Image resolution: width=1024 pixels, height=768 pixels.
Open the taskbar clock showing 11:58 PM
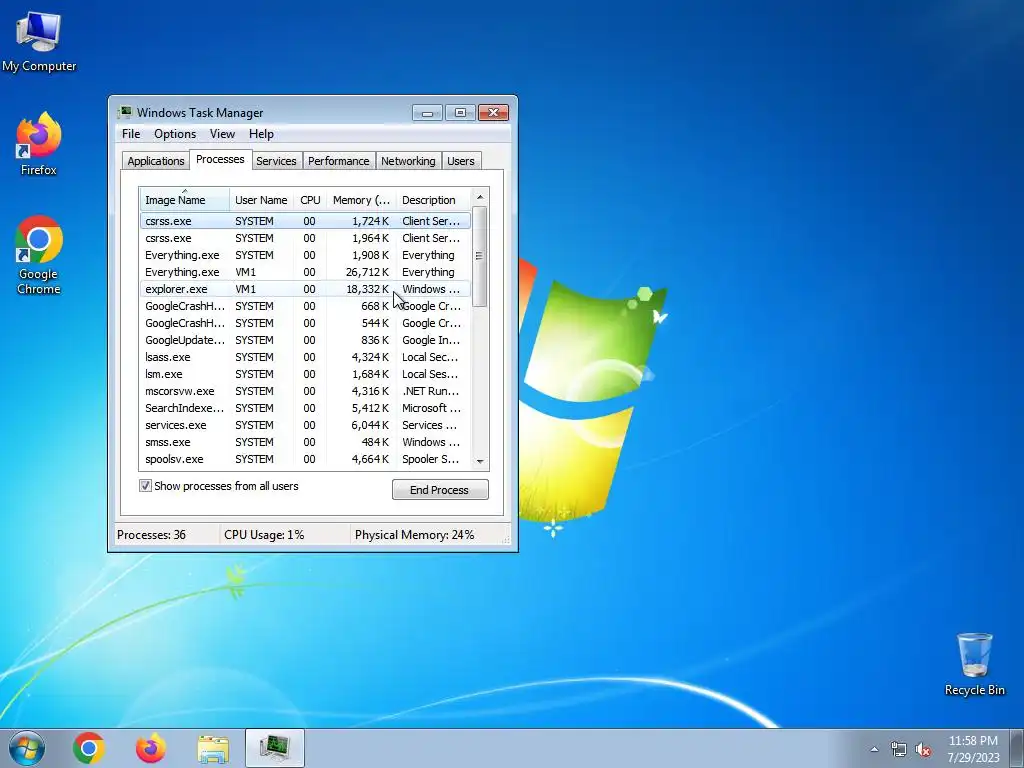pos(973,749)
